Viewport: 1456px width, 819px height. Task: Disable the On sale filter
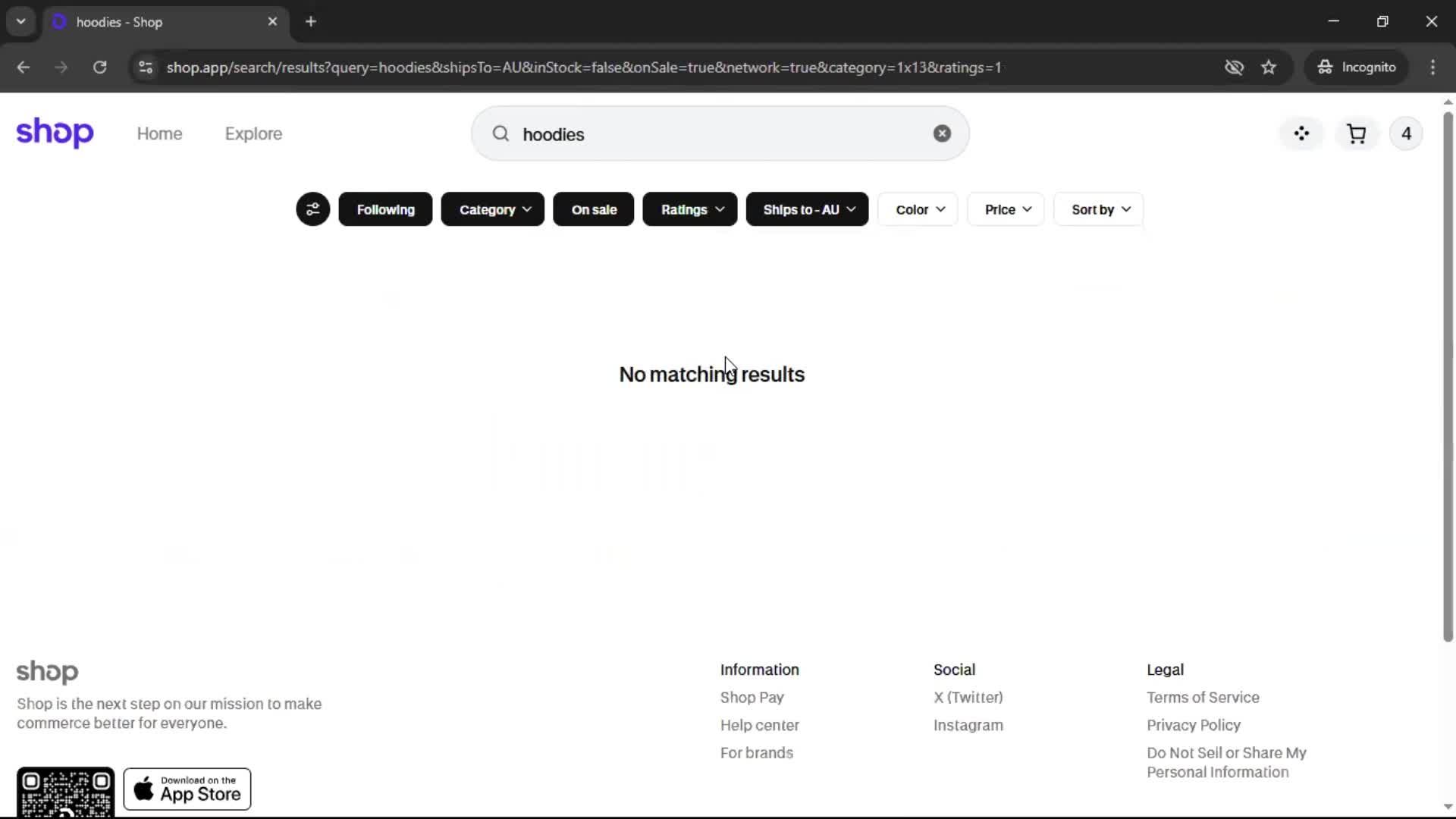[593, 209]
